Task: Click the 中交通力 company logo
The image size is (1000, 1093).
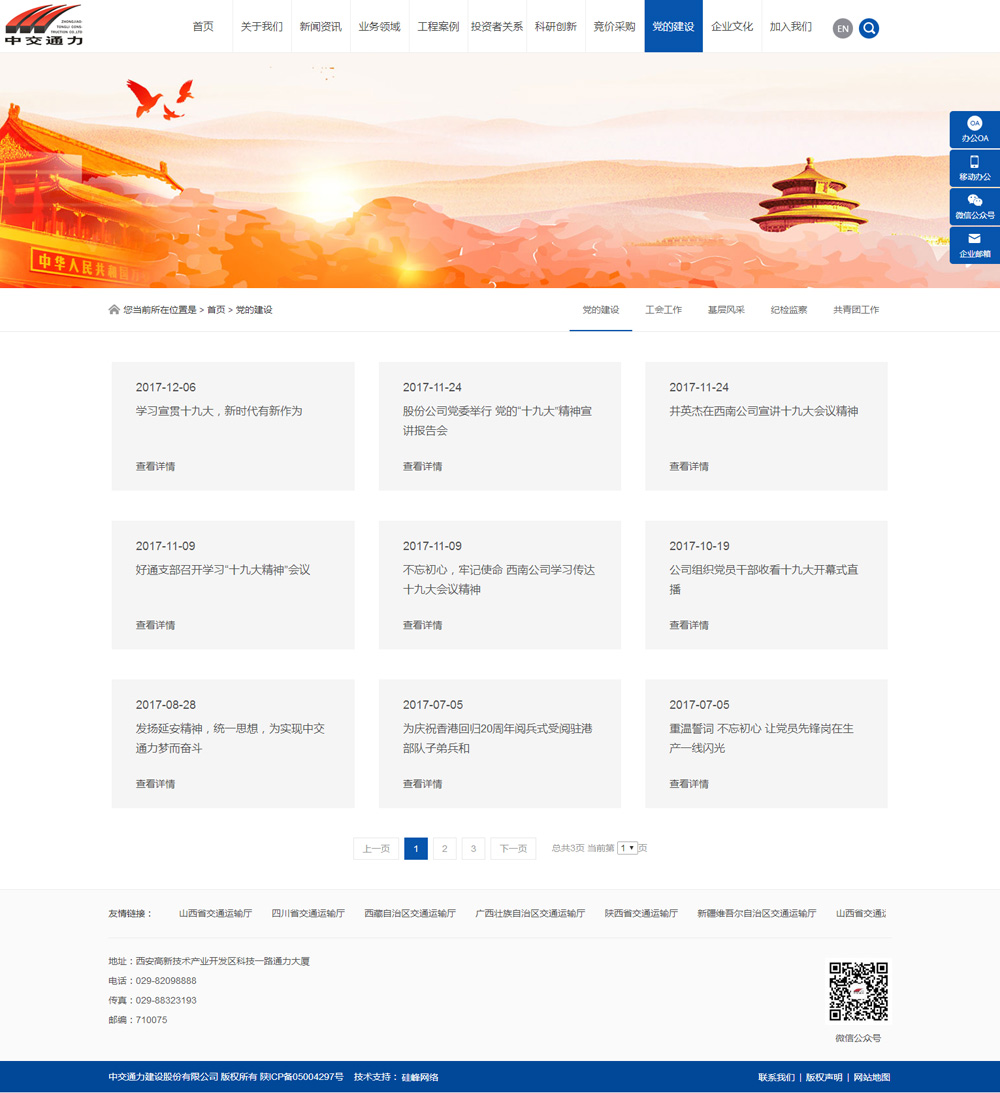Action: (43, 25)
